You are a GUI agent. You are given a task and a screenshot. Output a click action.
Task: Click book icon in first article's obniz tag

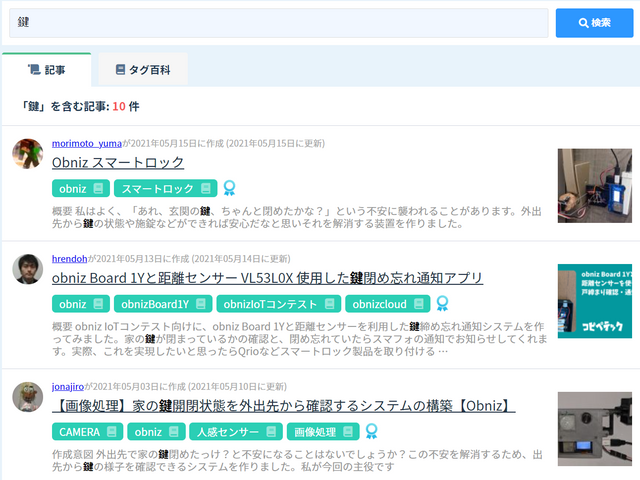pyautogui.click(x=98, y=189)
